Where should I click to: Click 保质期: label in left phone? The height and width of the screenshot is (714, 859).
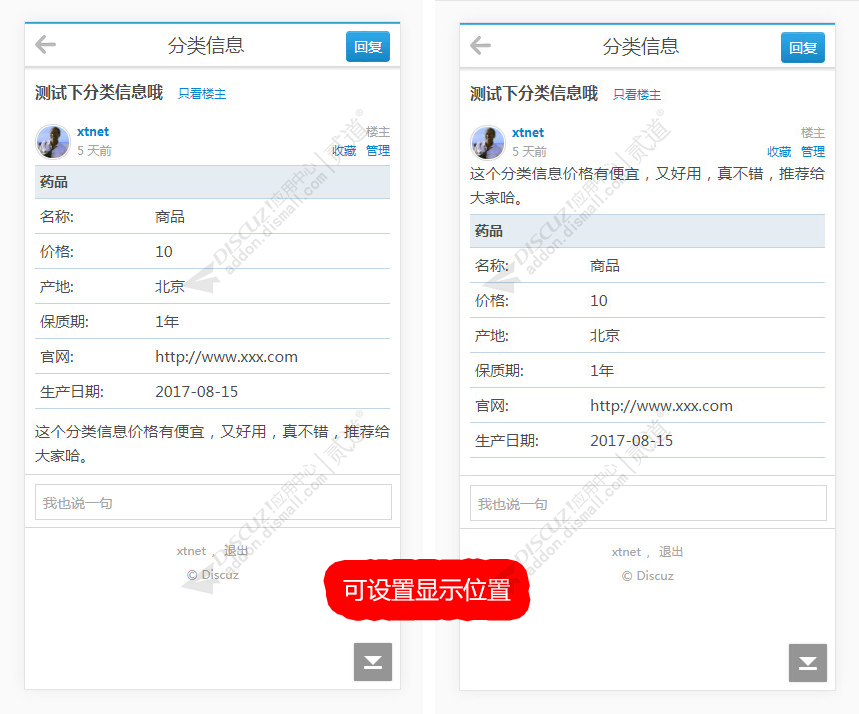pos(64,322)
